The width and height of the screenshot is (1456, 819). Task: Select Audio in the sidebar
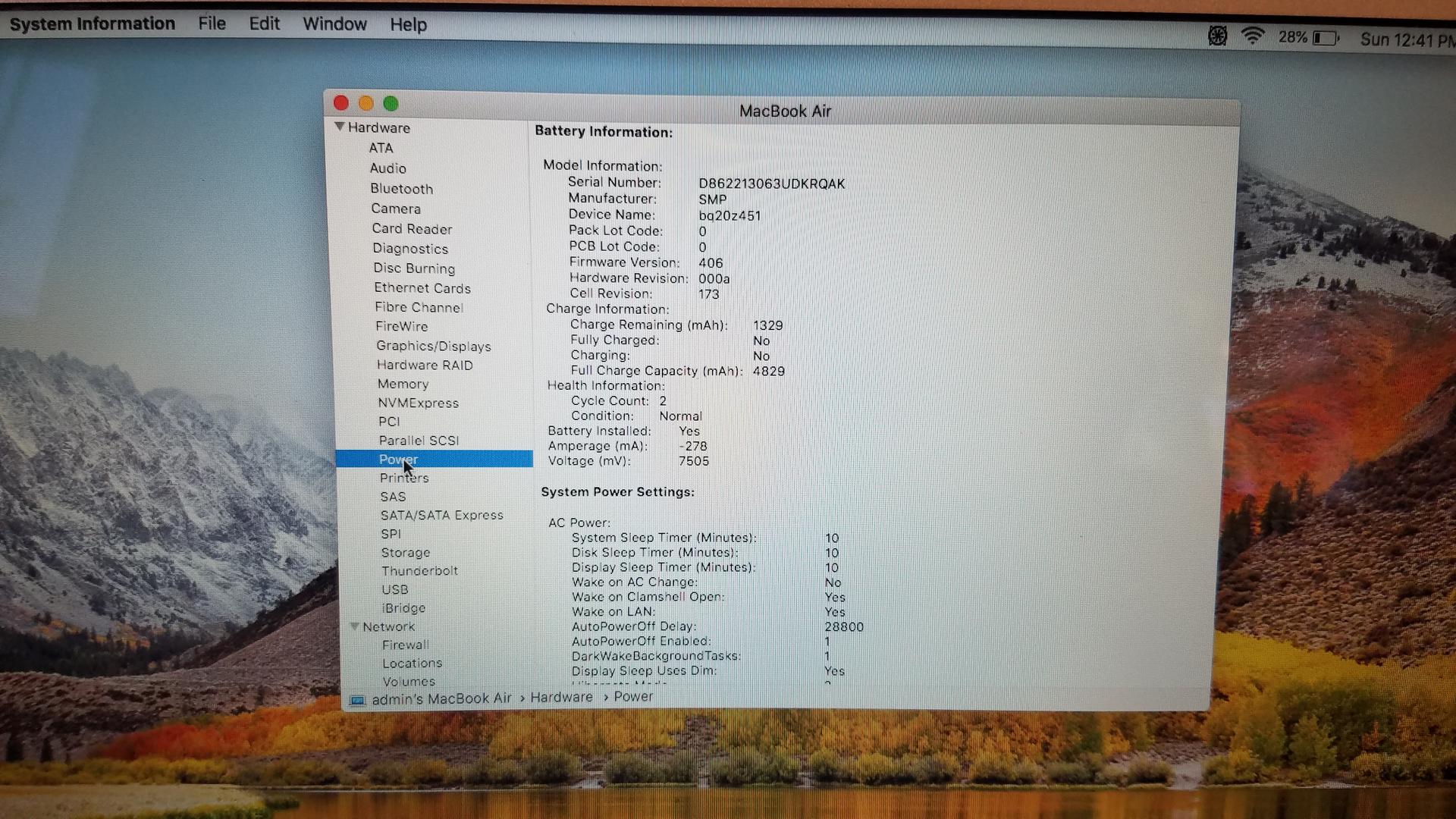pos(388,168)
